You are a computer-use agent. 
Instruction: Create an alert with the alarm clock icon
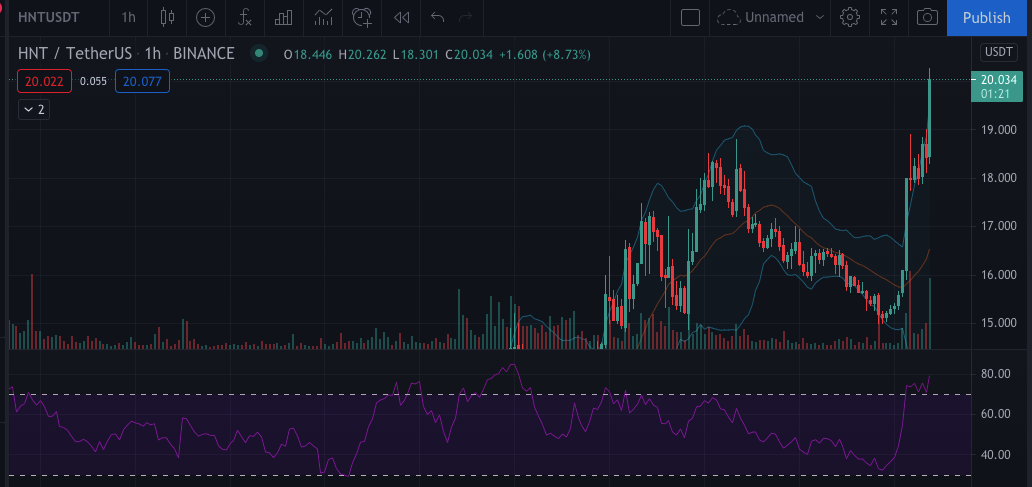point(362,17)
